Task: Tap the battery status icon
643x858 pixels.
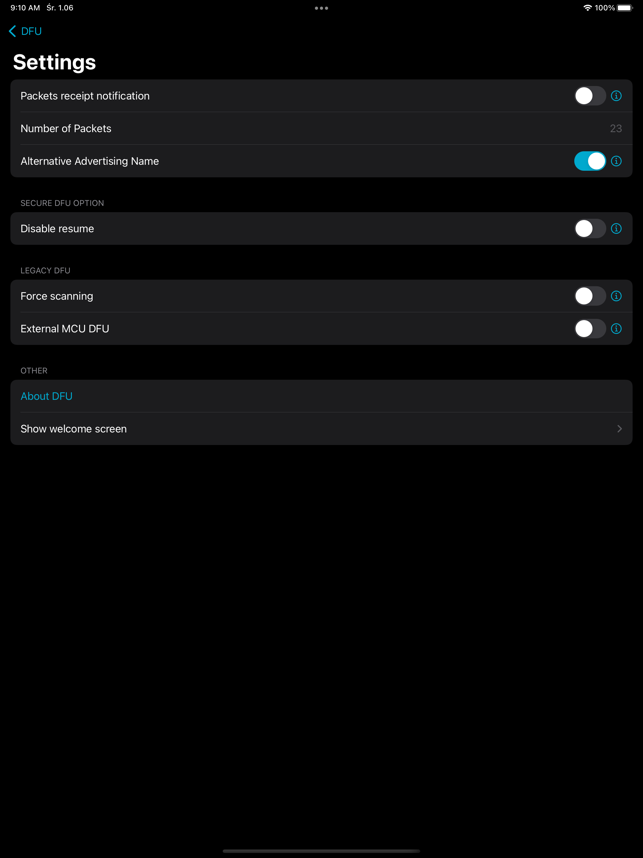Action: [x=624, y=8]
